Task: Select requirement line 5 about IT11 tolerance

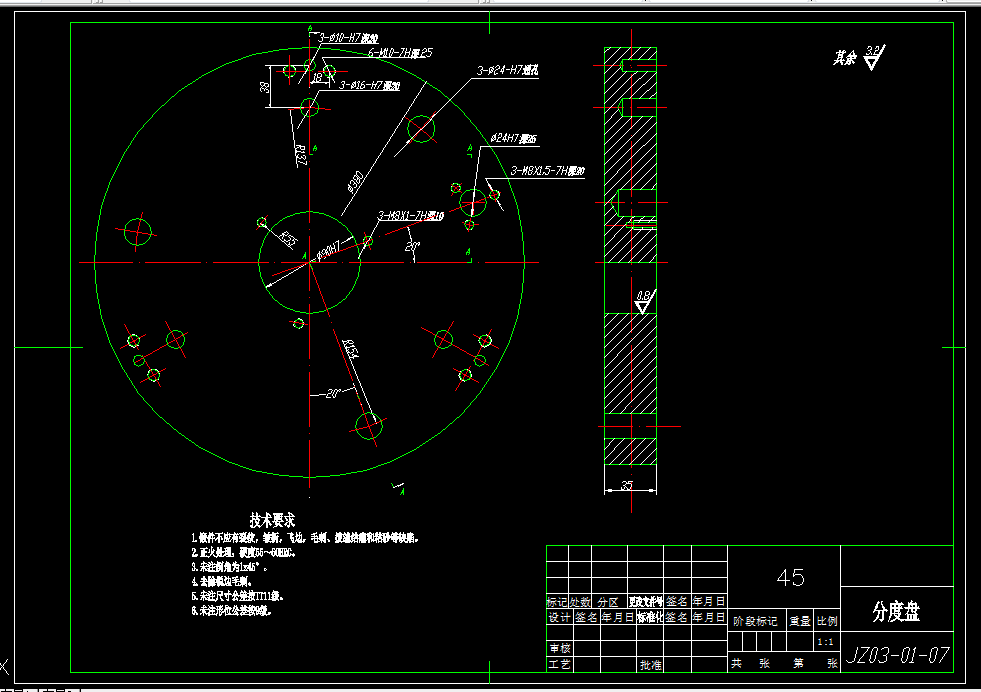Action: 237,596
